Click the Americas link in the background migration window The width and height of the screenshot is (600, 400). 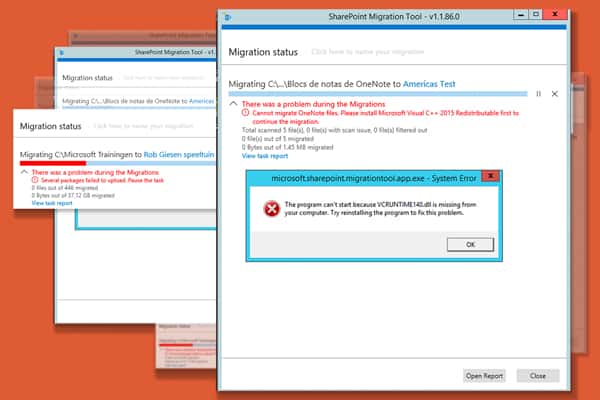click(201, 101)
